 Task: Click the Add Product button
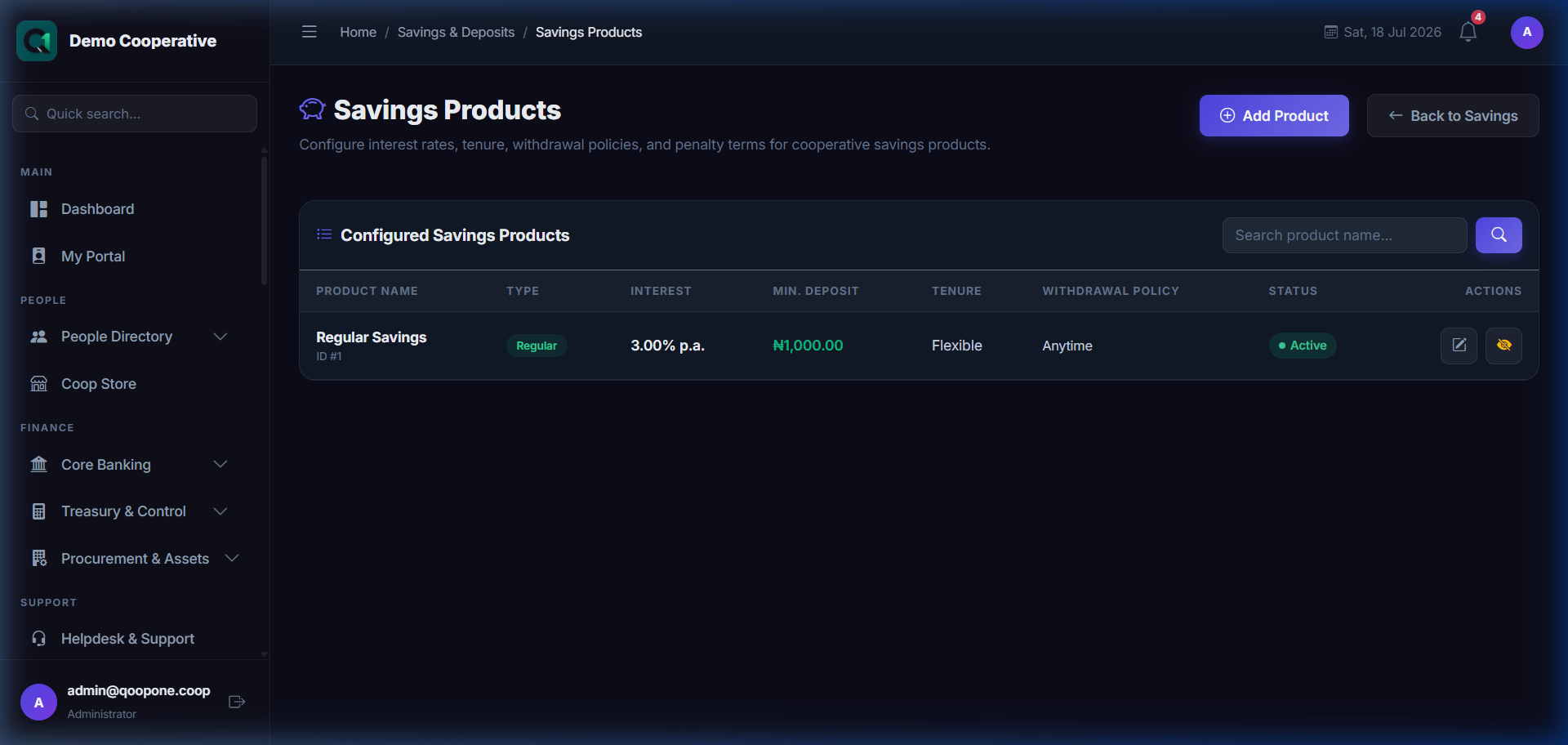pyautogui.click(x=1274, y=116)
